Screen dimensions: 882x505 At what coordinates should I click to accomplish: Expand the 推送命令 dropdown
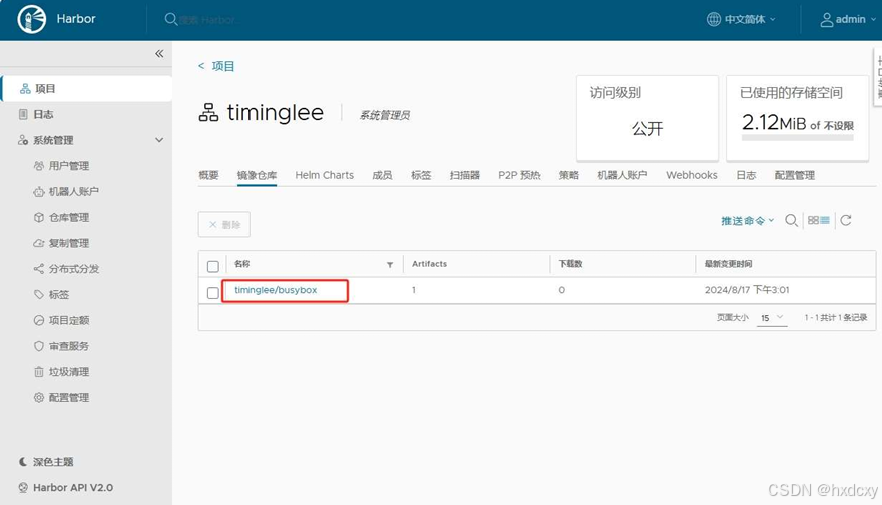click(748, 220)
